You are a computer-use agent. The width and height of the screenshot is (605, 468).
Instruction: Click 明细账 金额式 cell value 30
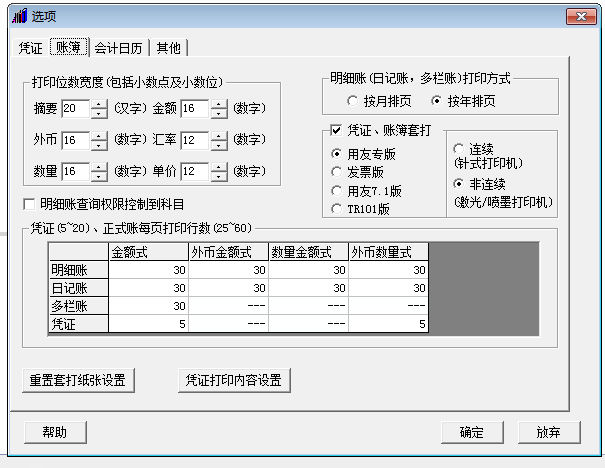click(x=149, y=270)
